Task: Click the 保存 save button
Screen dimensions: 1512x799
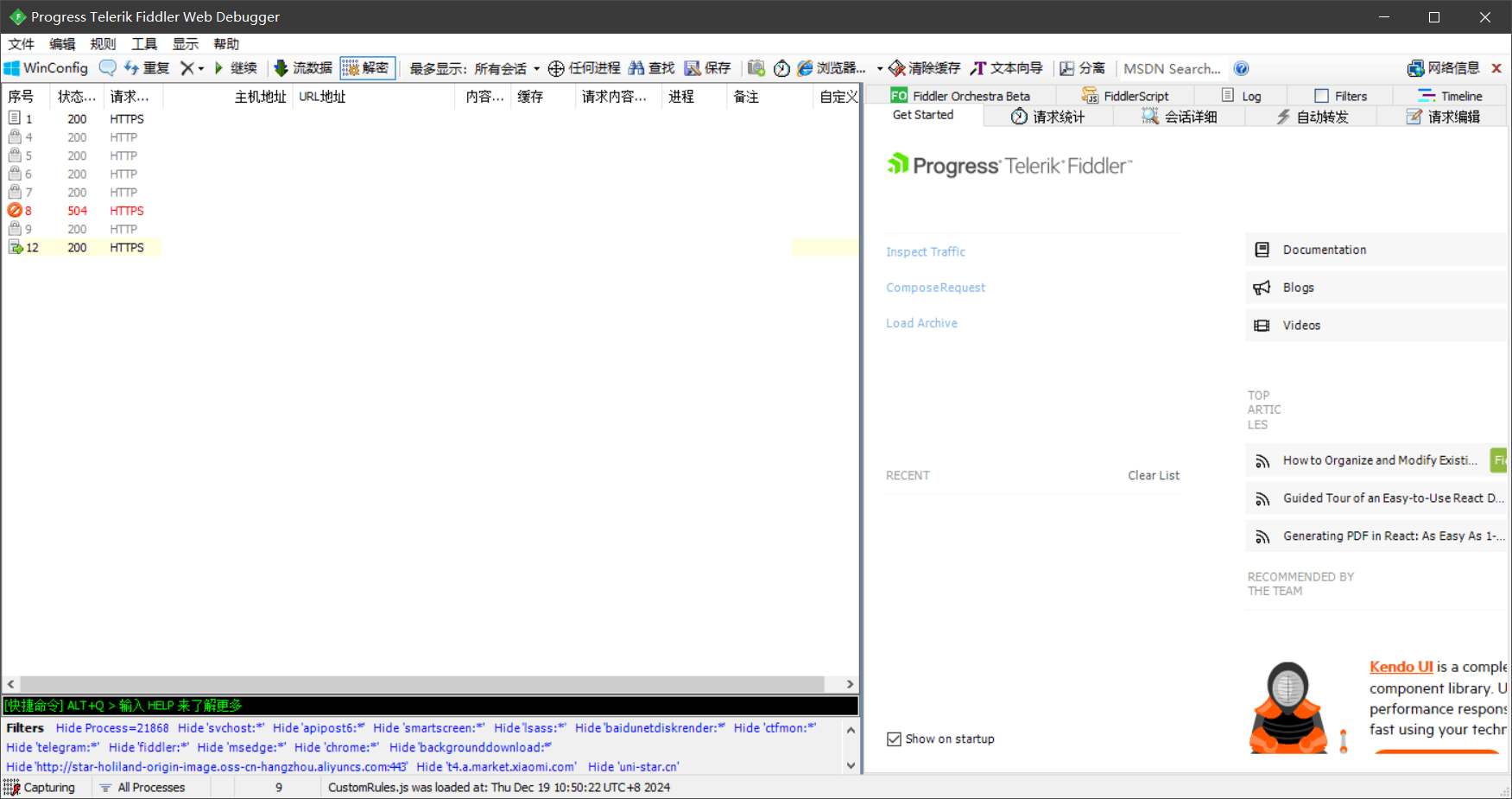Action: [708, 68]
